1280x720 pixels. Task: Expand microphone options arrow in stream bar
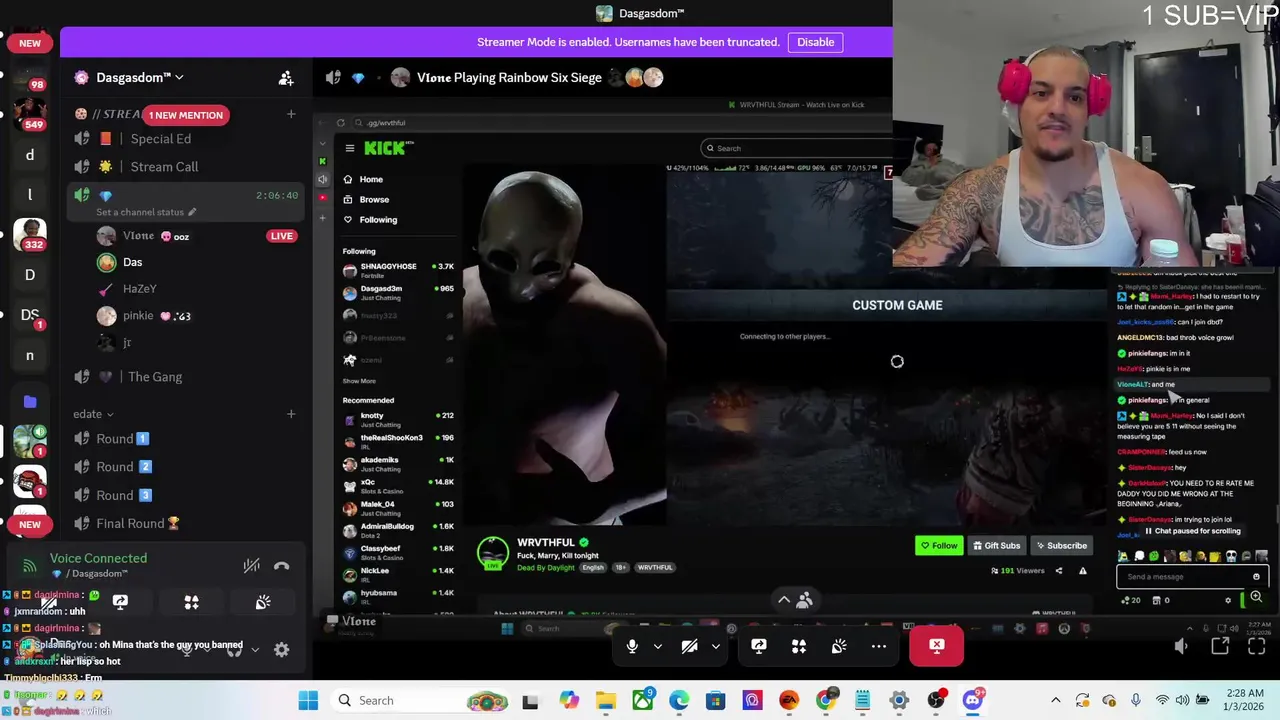tap(657, 646)
